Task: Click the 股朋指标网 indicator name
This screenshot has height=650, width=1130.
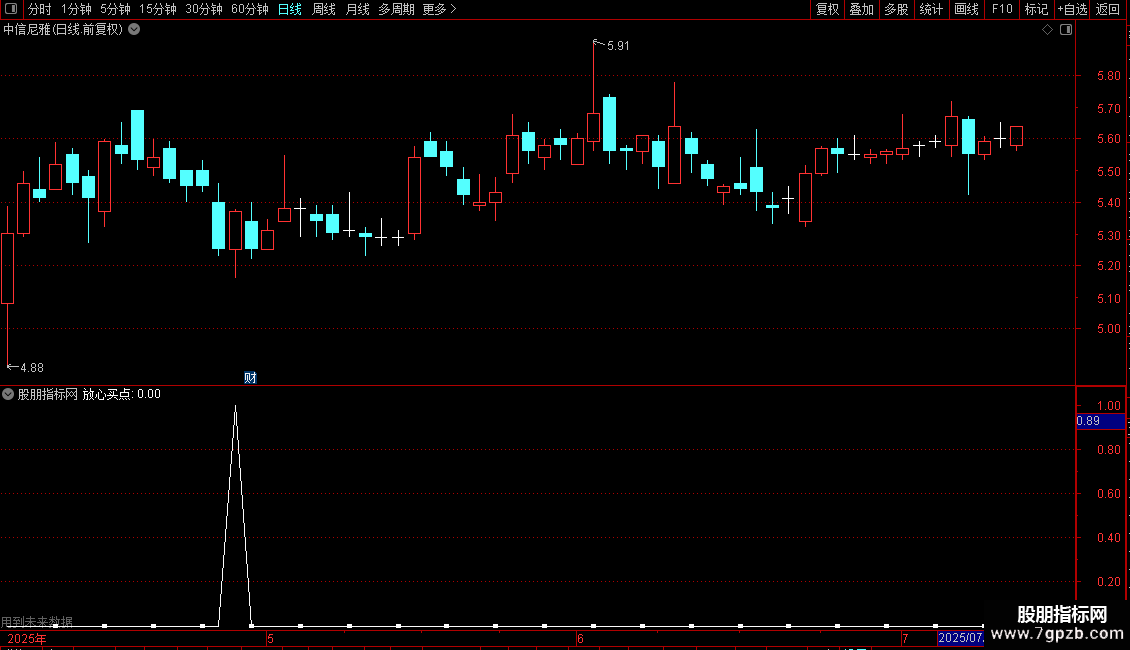Action: [x=48, y=394]
